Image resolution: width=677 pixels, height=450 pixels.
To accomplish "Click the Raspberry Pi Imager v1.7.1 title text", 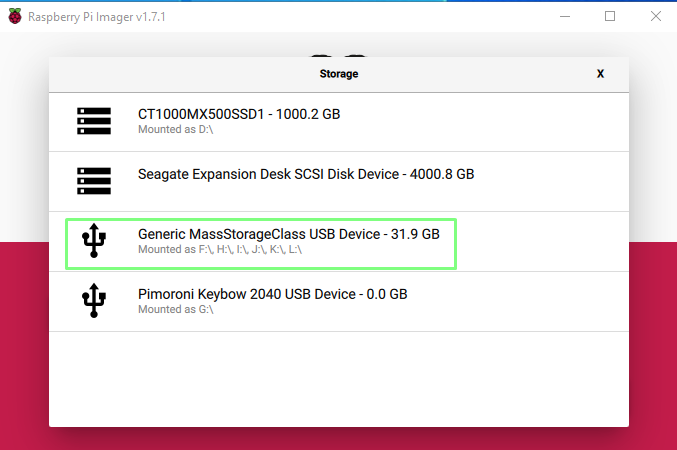I will click(95, 16).
